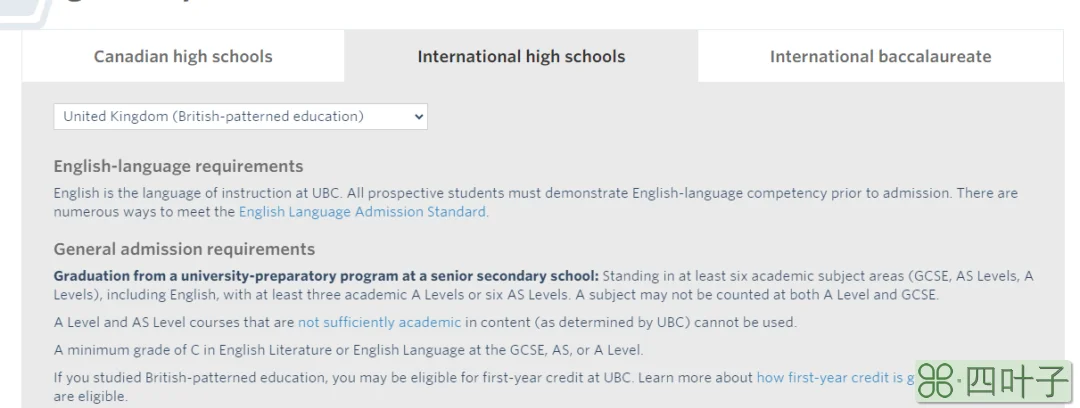Switch to the Canadian high schools tab
Viewport: 1080px width, 408px height.
click(x=183, y=57)
